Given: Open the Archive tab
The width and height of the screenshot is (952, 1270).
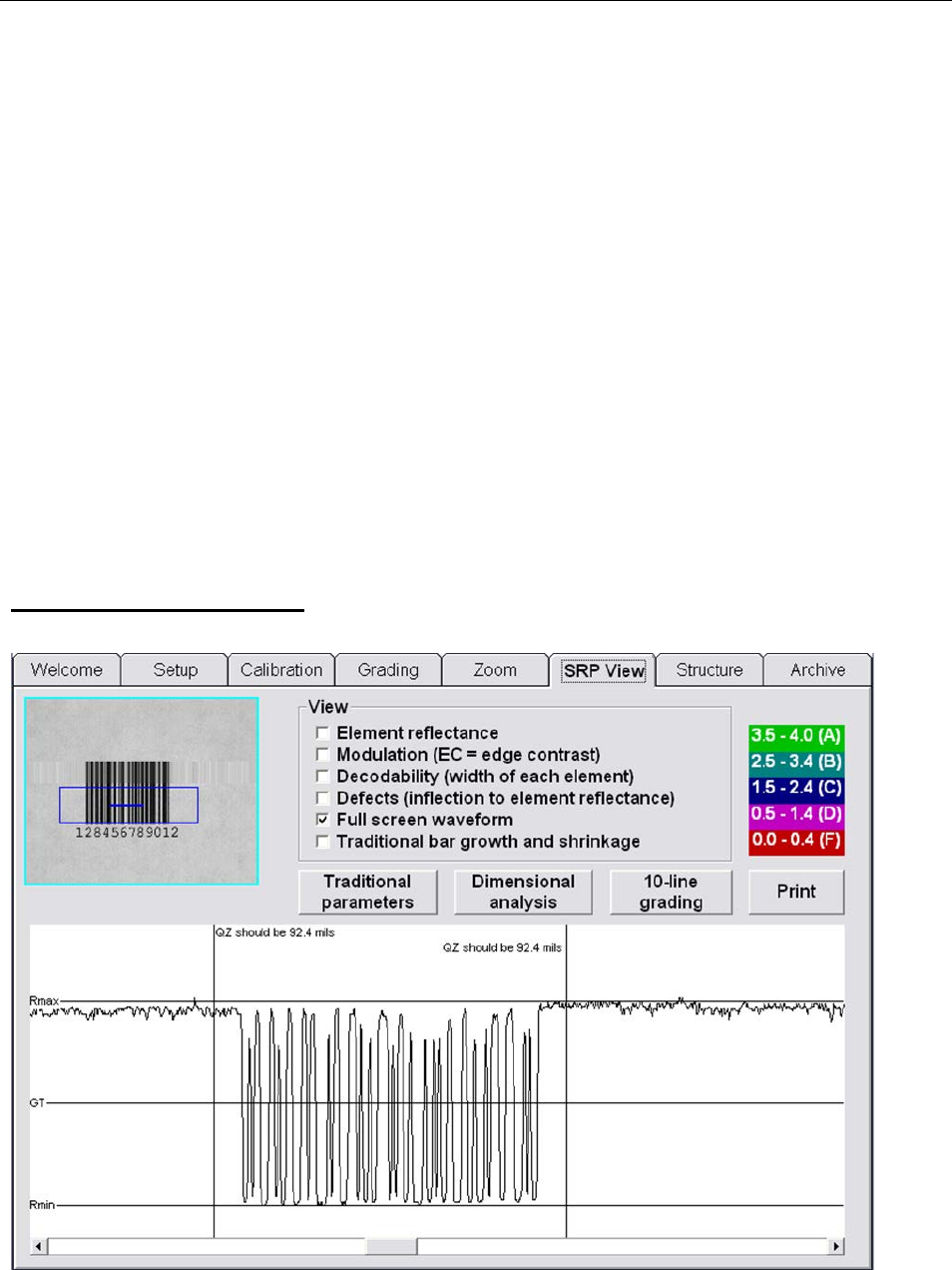Looking at the screenshot, I should [817, 670].
